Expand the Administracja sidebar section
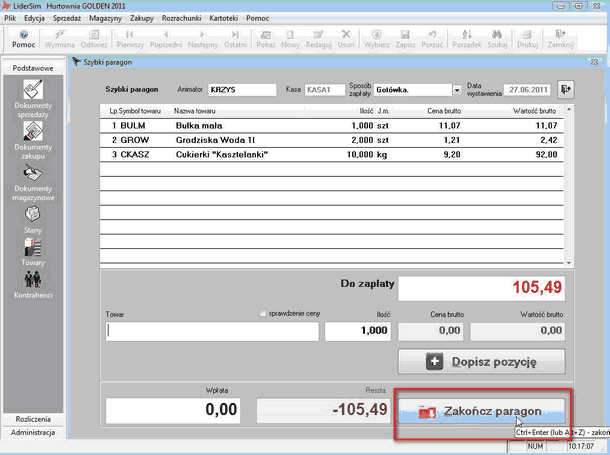The width and height of the screenshot is (610, 455). pos(33,432)
